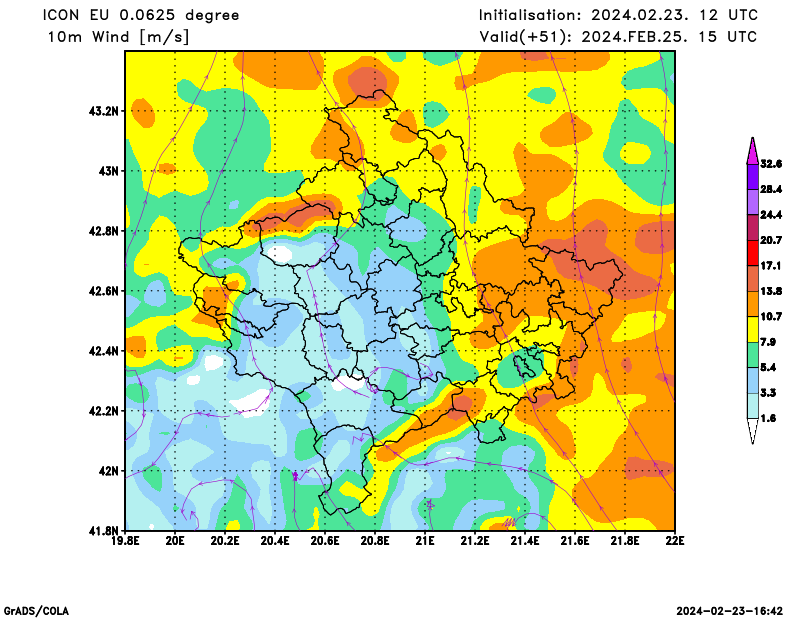The width and height of the screenshot is (800, 618).
Task: Select the dark violet colorbar segment
Action: [x=753, y=177]
